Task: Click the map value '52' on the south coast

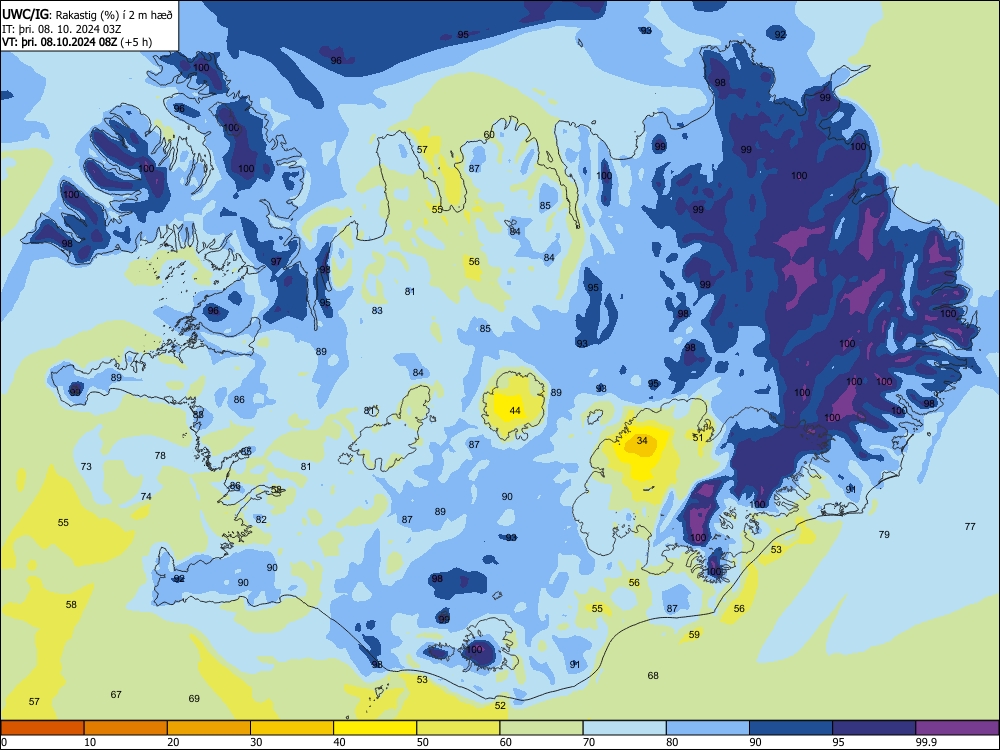Action: tap(500, 705)
